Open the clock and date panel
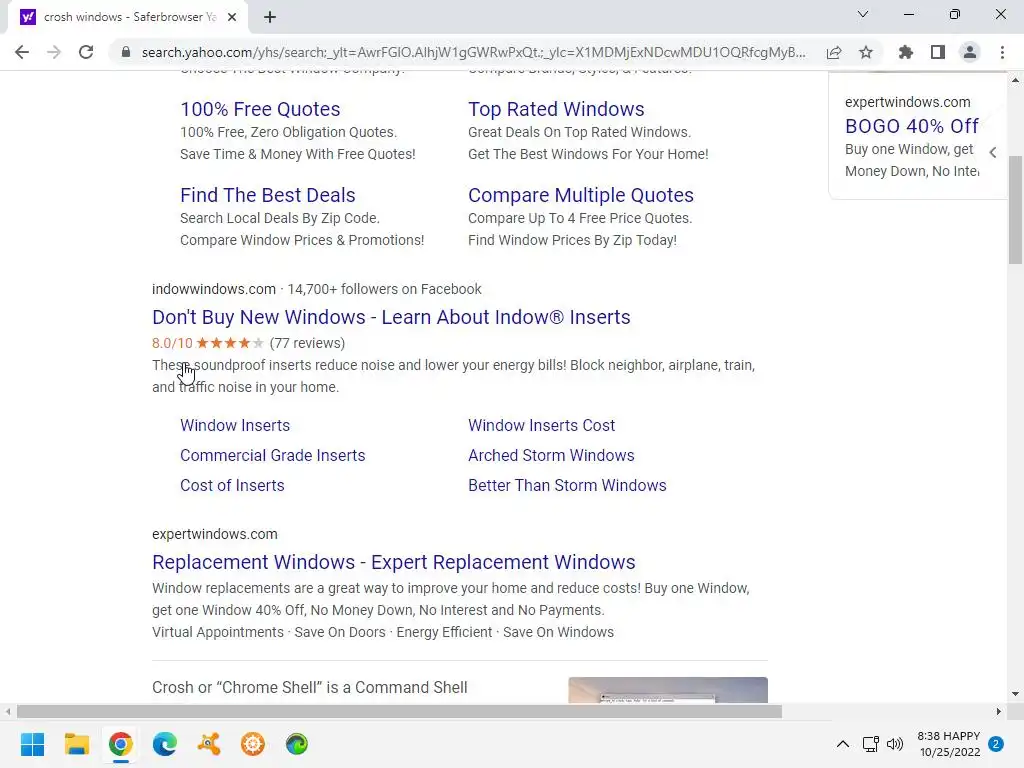Screen dimensions: 1024x768 click(949, 744)
